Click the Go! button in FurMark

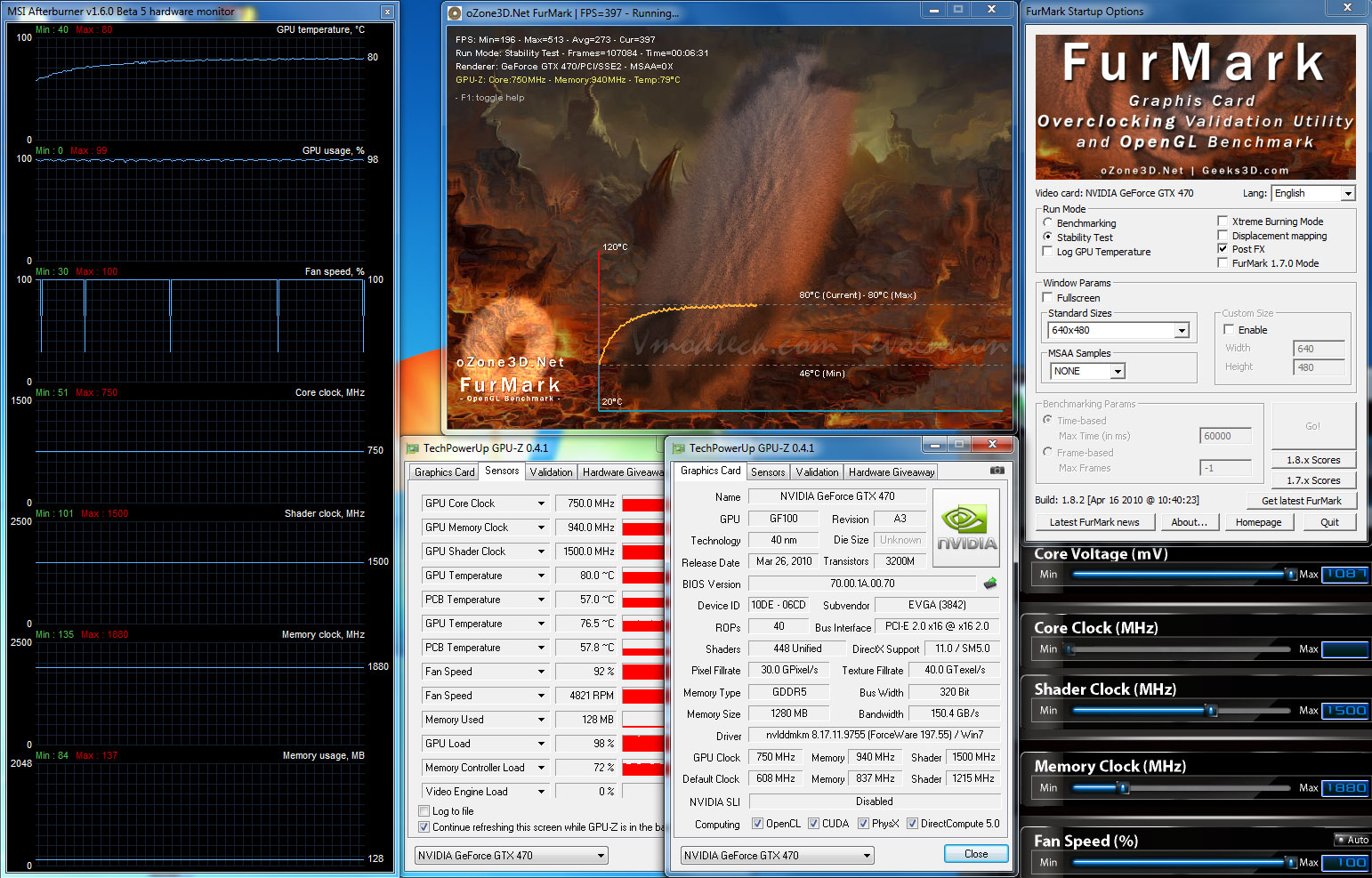1313,426
